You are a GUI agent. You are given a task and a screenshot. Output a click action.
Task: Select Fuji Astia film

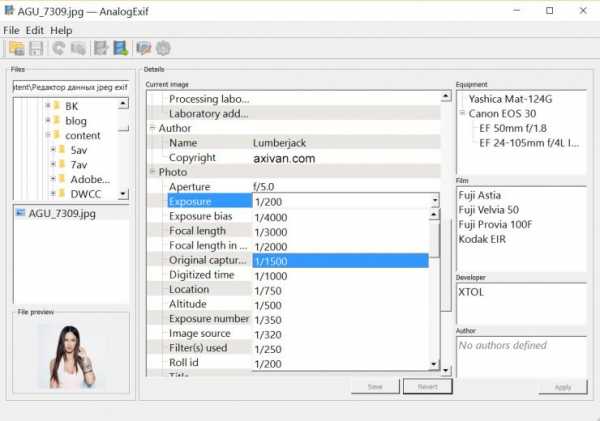pyautogui.click(x=479, y=195)
